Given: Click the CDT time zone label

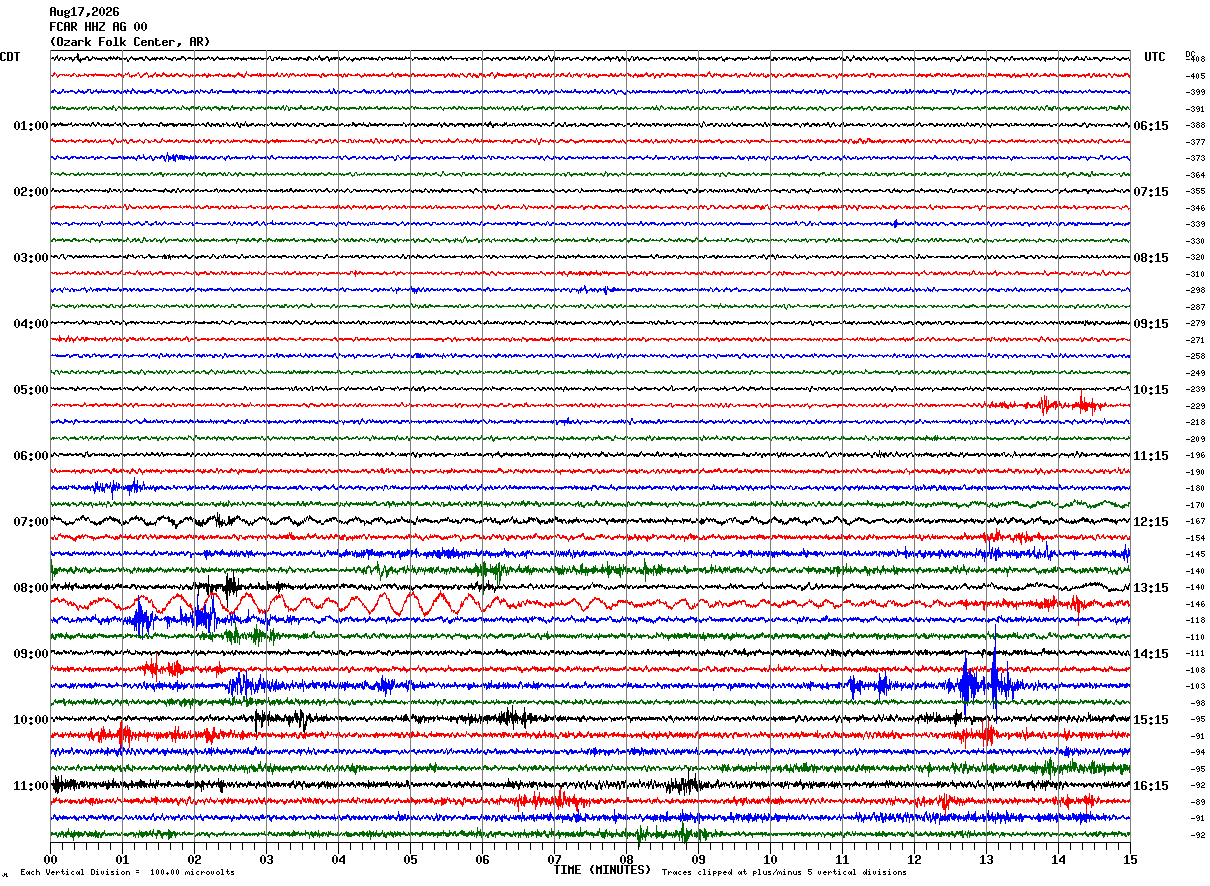Looking at the screenshot, I should tap(10, 57).
